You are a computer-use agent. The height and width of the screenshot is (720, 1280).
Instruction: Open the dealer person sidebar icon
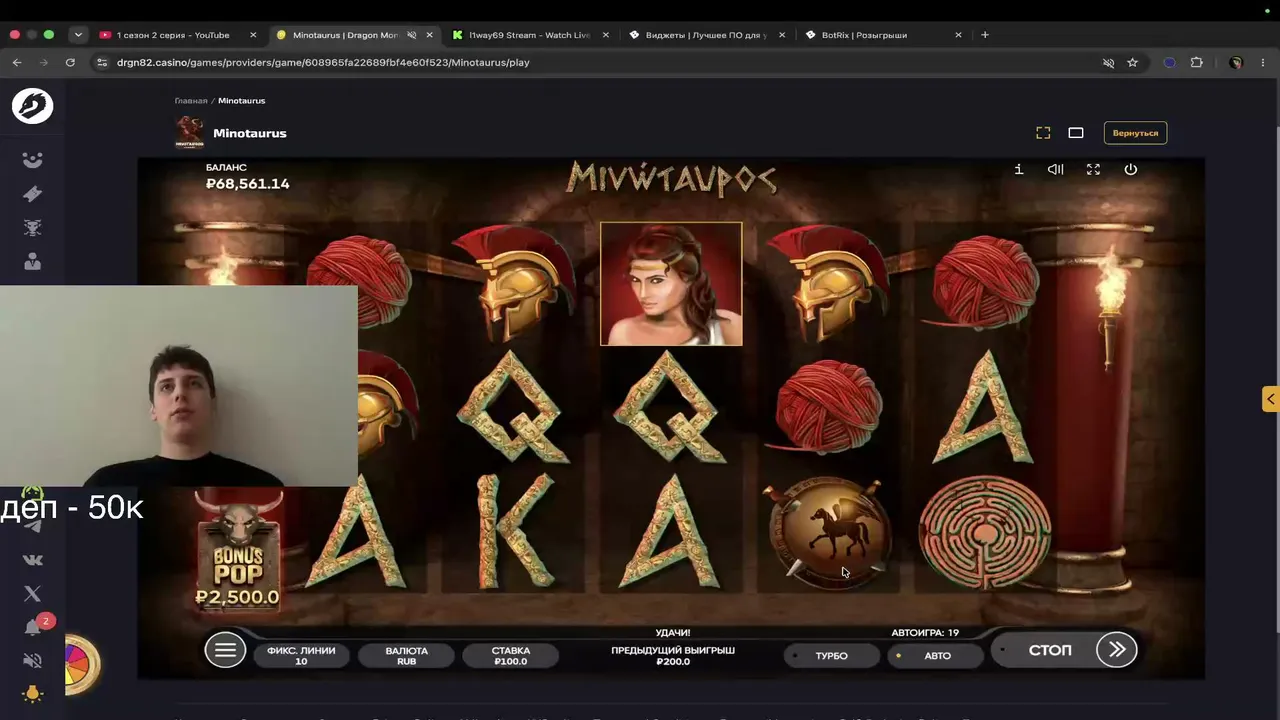[x=33, y=262]
